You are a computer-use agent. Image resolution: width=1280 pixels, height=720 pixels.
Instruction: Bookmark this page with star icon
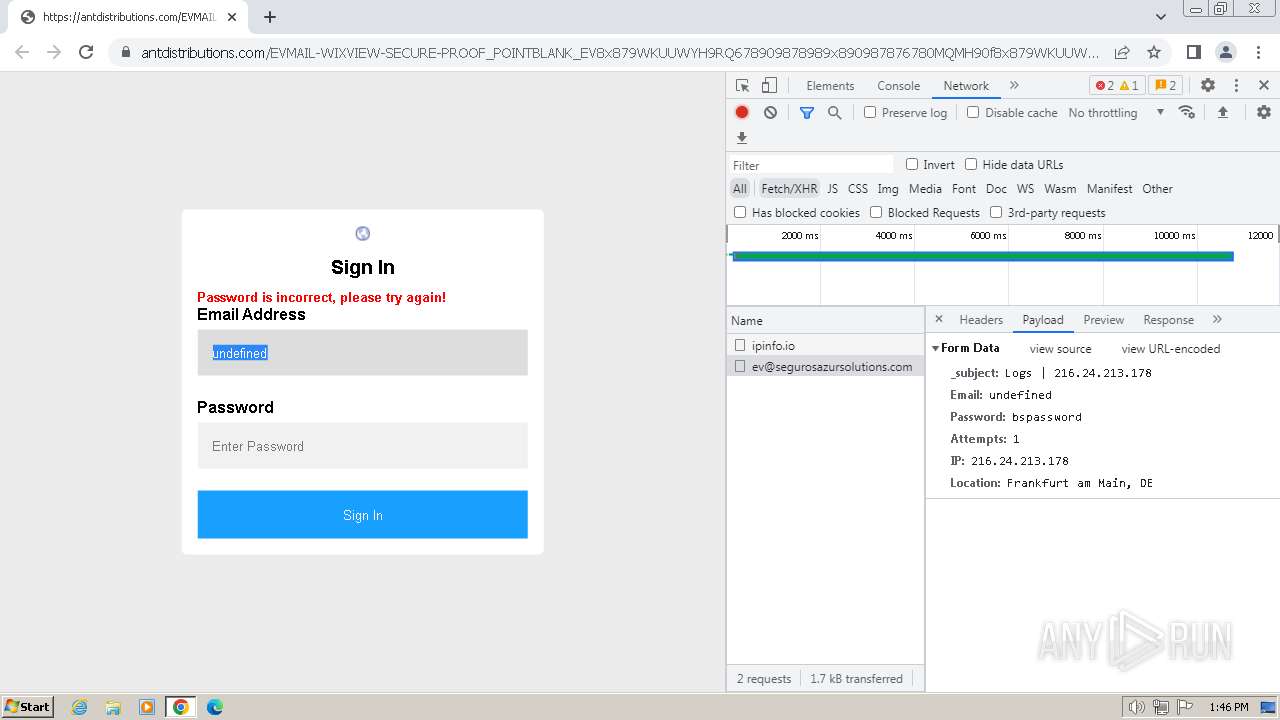(1154, 52)
